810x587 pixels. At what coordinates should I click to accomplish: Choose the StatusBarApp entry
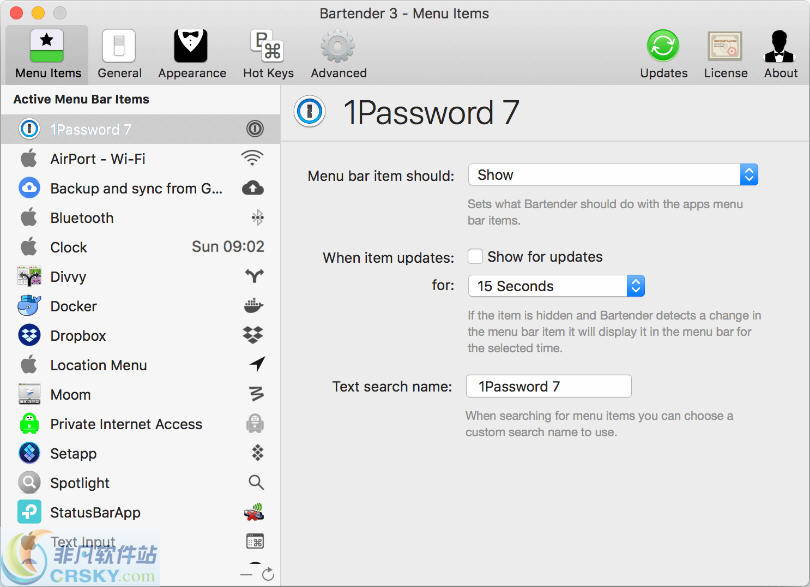pos(141,512)
